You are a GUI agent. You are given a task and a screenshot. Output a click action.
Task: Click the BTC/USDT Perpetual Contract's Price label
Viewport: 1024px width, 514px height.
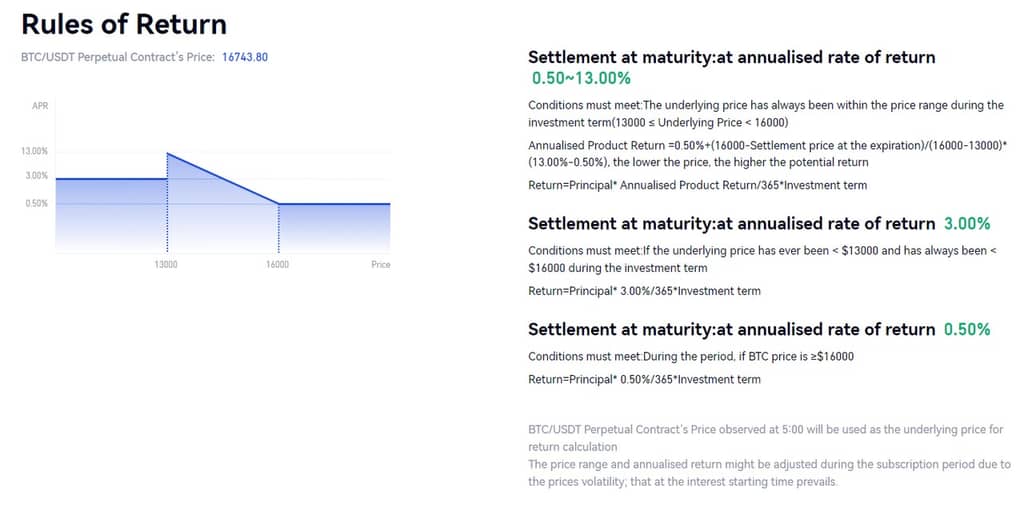(x=118, y=57)
